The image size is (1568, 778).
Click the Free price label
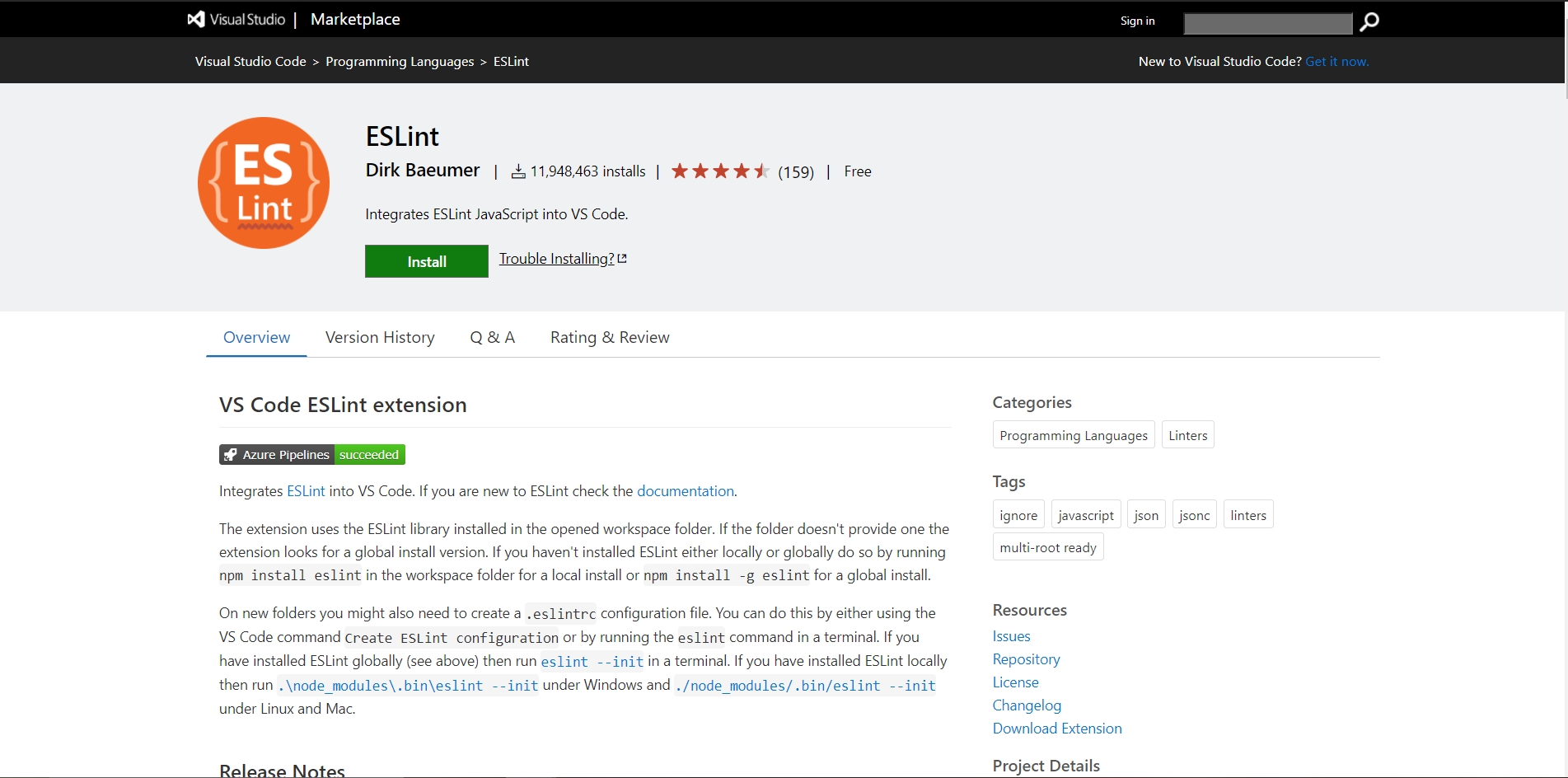click(x=858, y=171)
